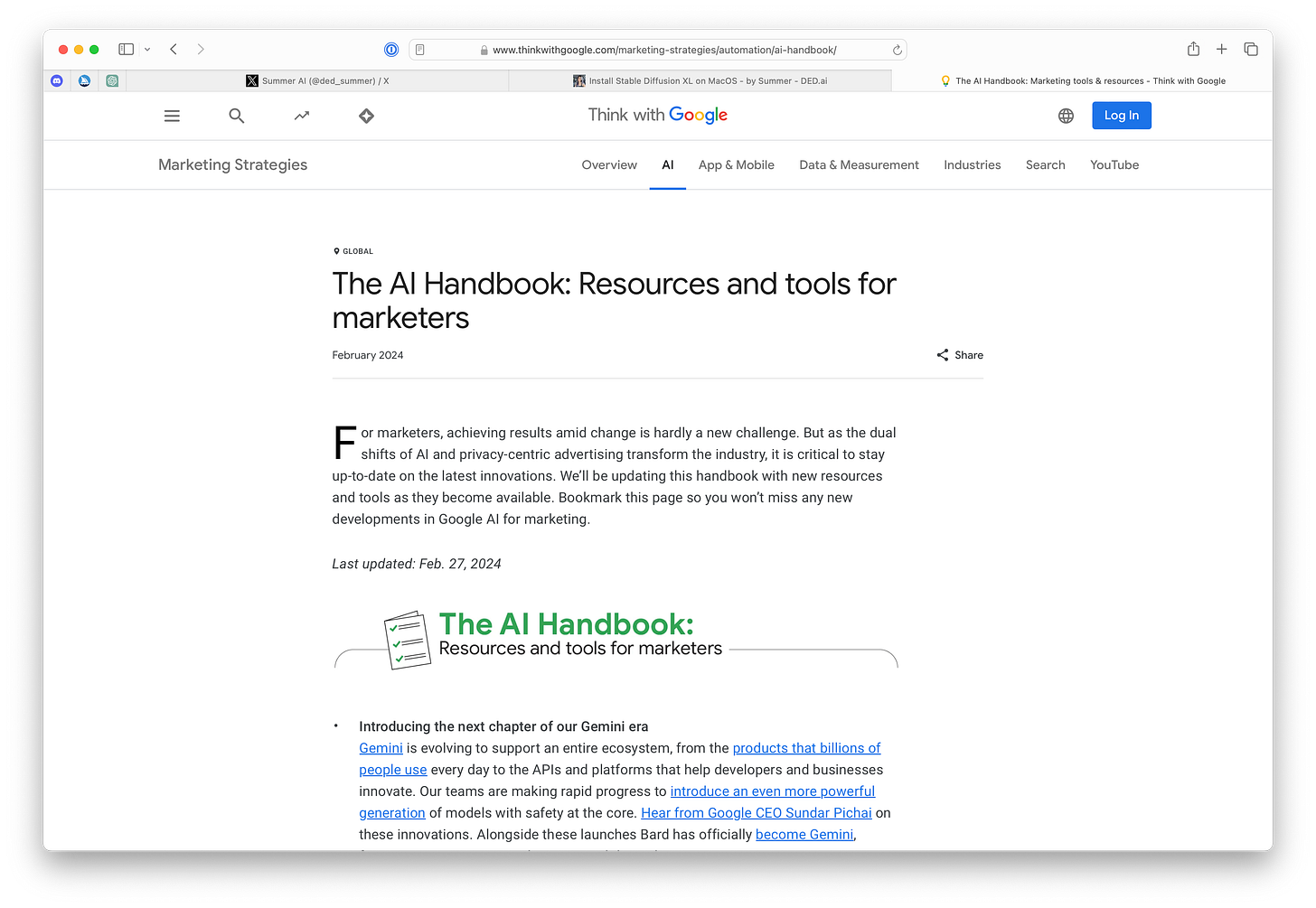Open the 'become Gemini' link
Image resolution: width=1316 pixels, height=908 pixels.
pyautogui.click(x=804, y=835)
